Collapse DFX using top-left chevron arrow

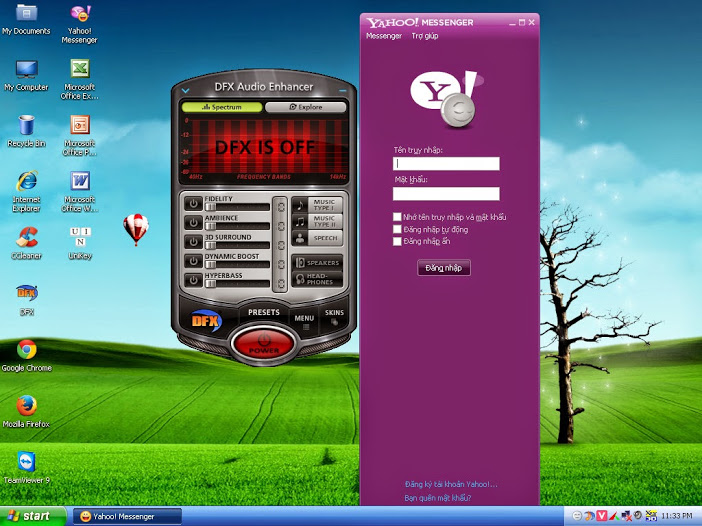coord(185,91)
